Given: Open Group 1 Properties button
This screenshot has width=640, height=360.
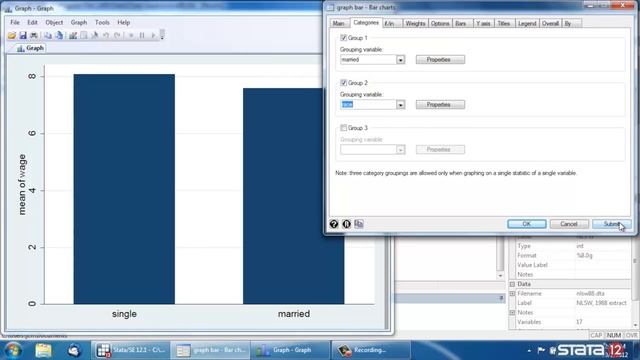Looking at the screenshot, I should (440, 60).
